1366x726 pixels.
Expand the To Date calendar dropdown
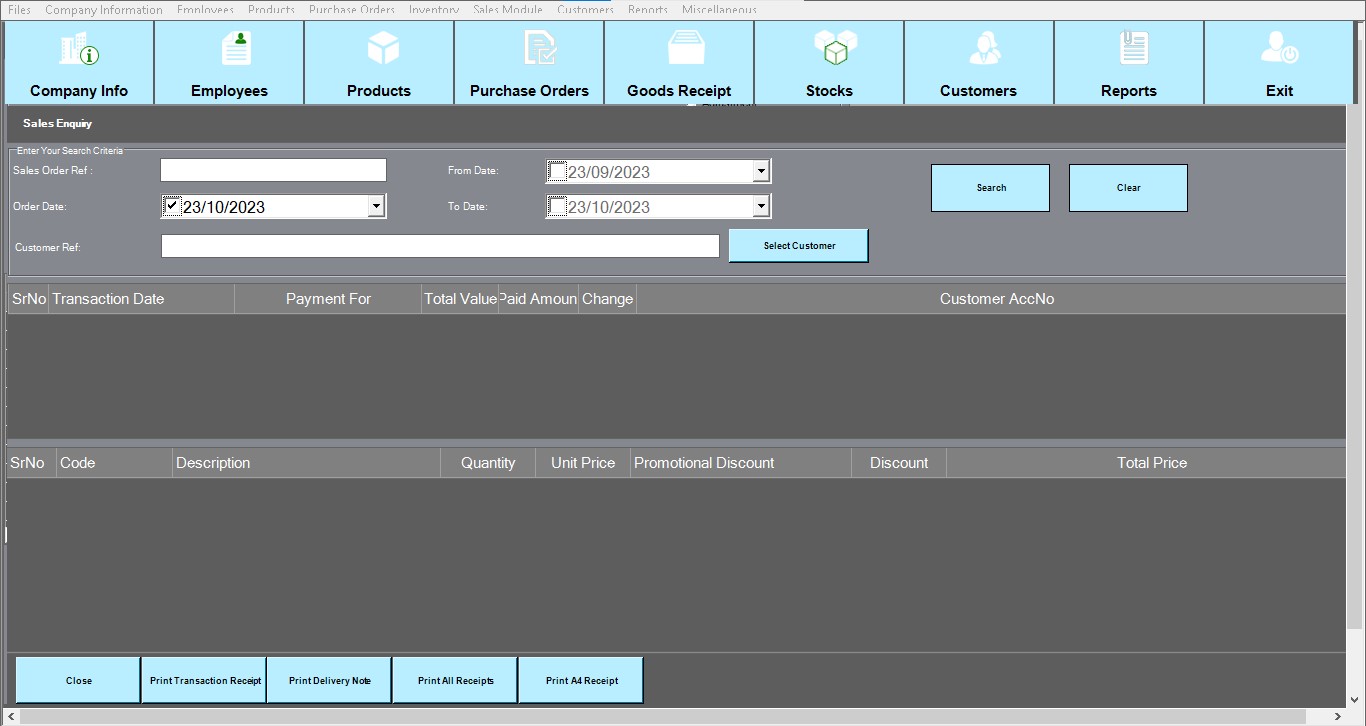(761, 206)
